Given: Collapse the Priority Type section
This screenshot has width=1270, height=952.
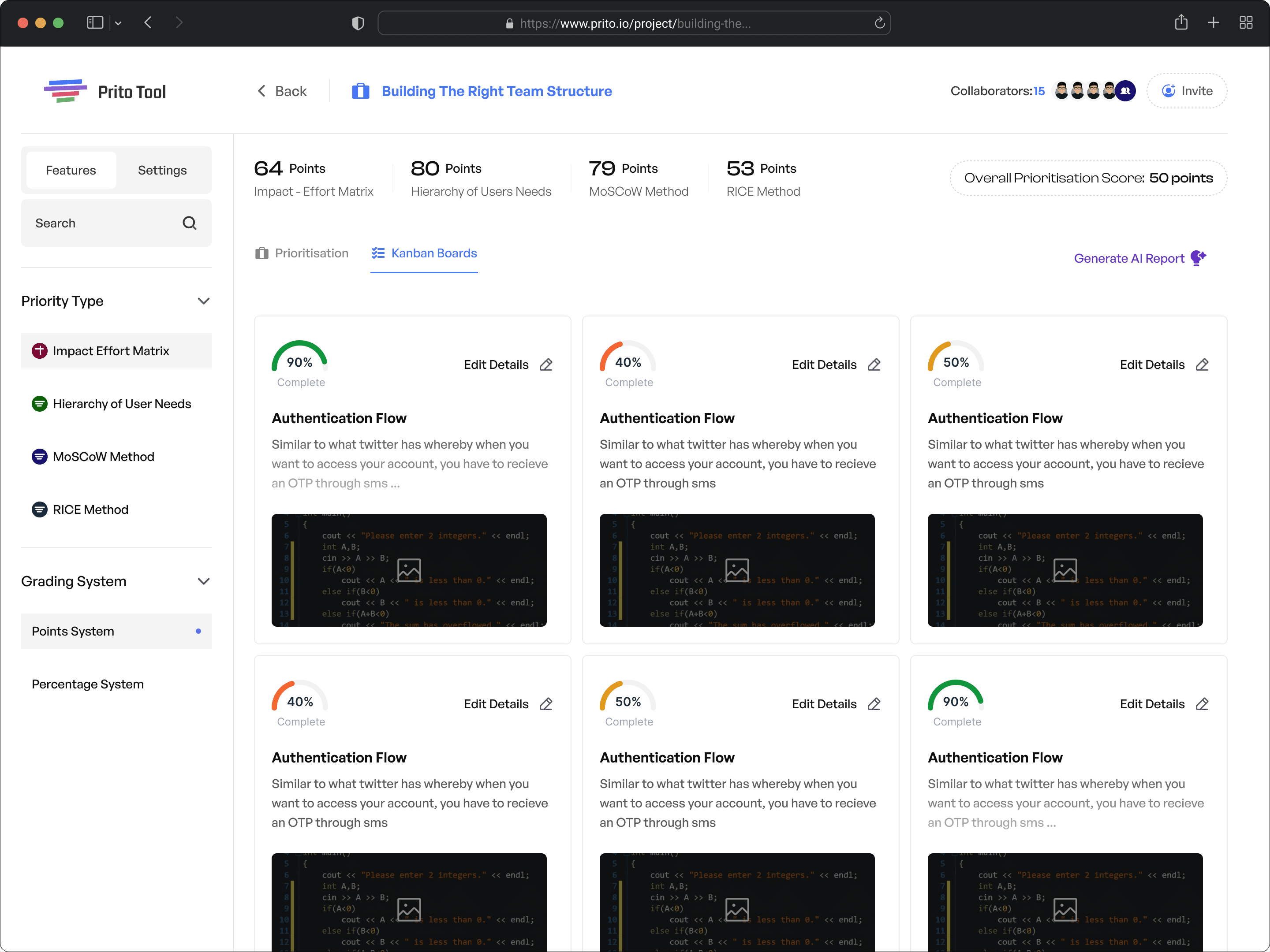Looking at the screenshot, I should pos(203,301).
